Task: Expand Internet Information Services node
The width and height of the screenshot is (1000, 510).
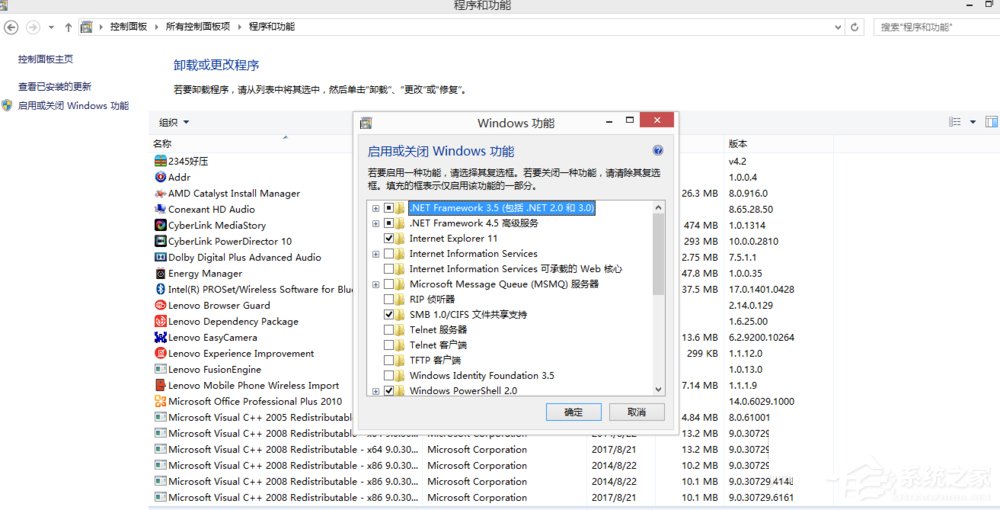Action: (x=376, y=254)
